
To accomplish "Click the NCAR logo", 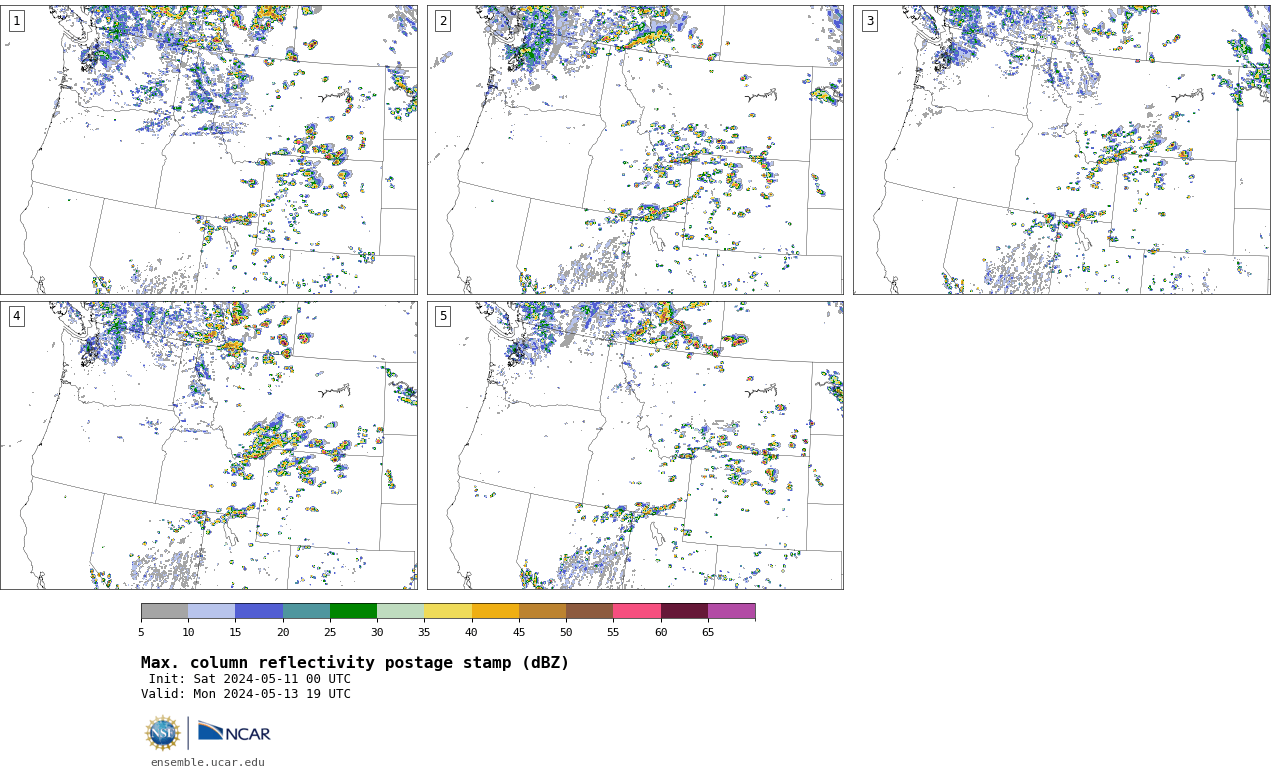I will click(x=234, y=733).
